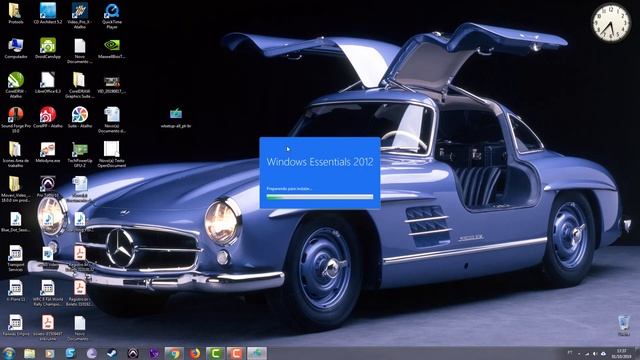640x360 pixels.
Task: Open the Protools folder on desktop
Action: tap(16, 12)
